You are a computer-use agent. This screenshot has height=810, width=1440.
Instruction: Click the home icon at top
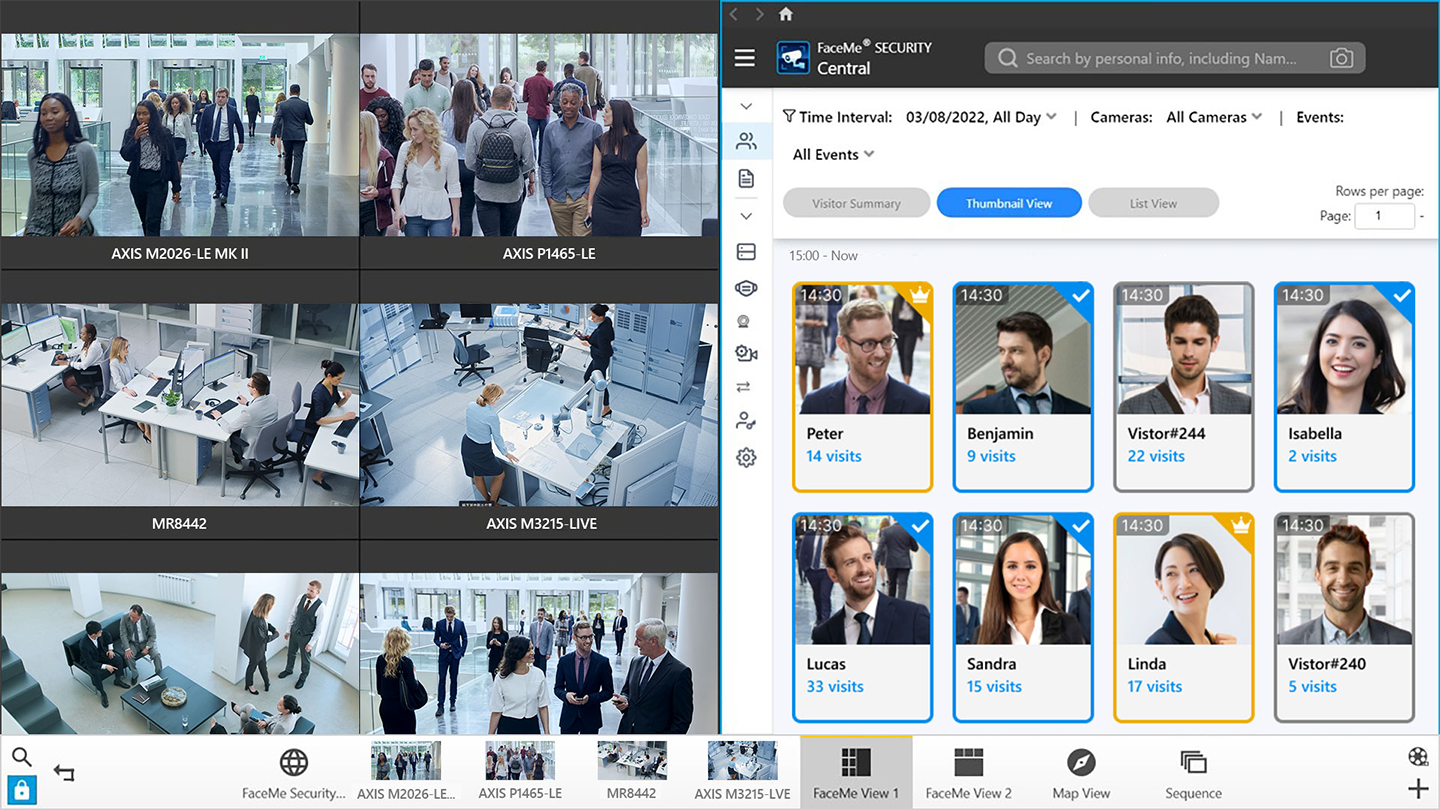tap(786, 14)
